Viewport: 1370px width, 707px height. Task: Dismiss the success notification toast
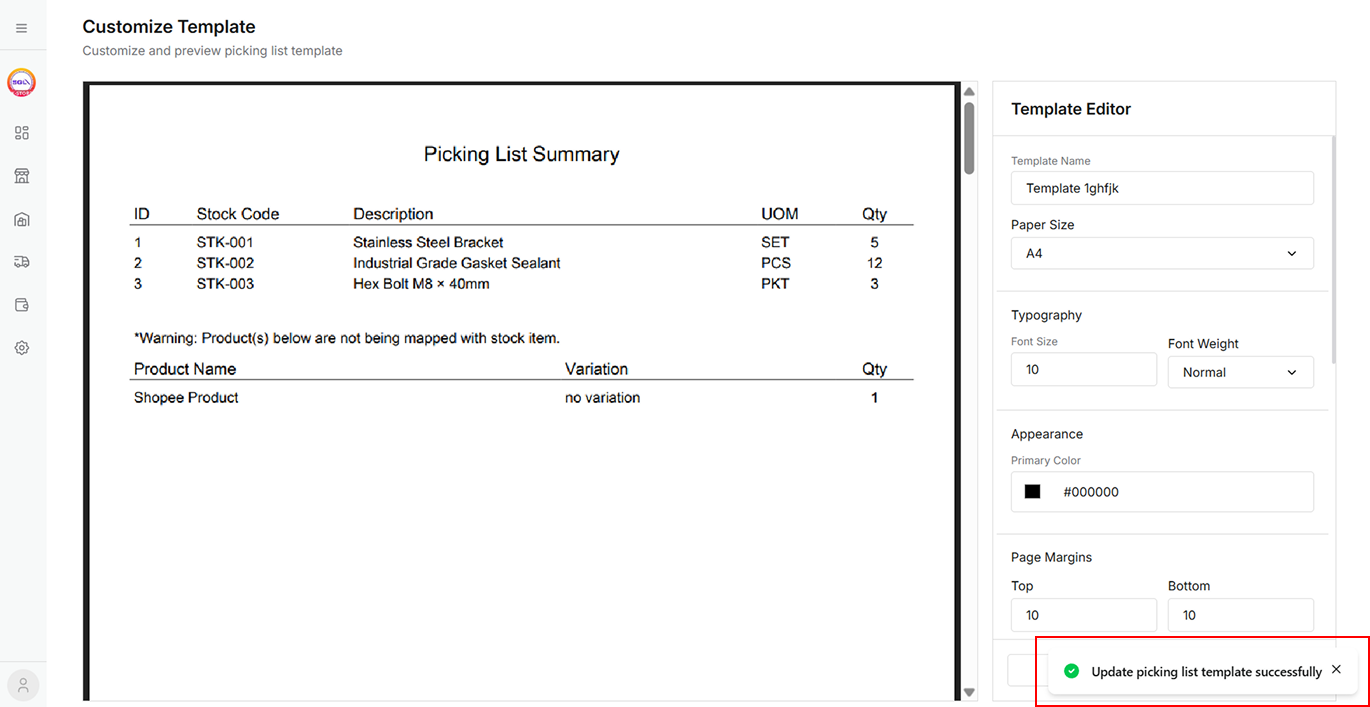click(x=1336, y=670)
